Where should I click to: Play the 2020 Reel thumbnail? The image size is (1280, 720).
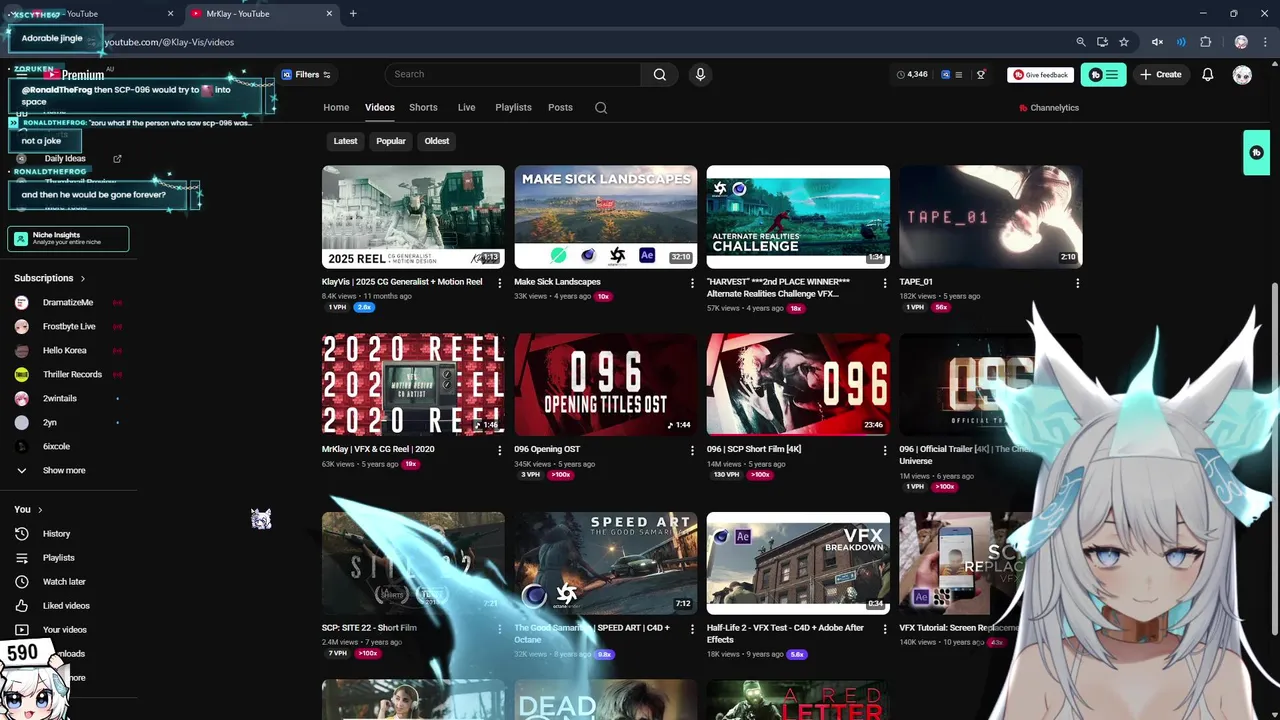pos(413,384)
